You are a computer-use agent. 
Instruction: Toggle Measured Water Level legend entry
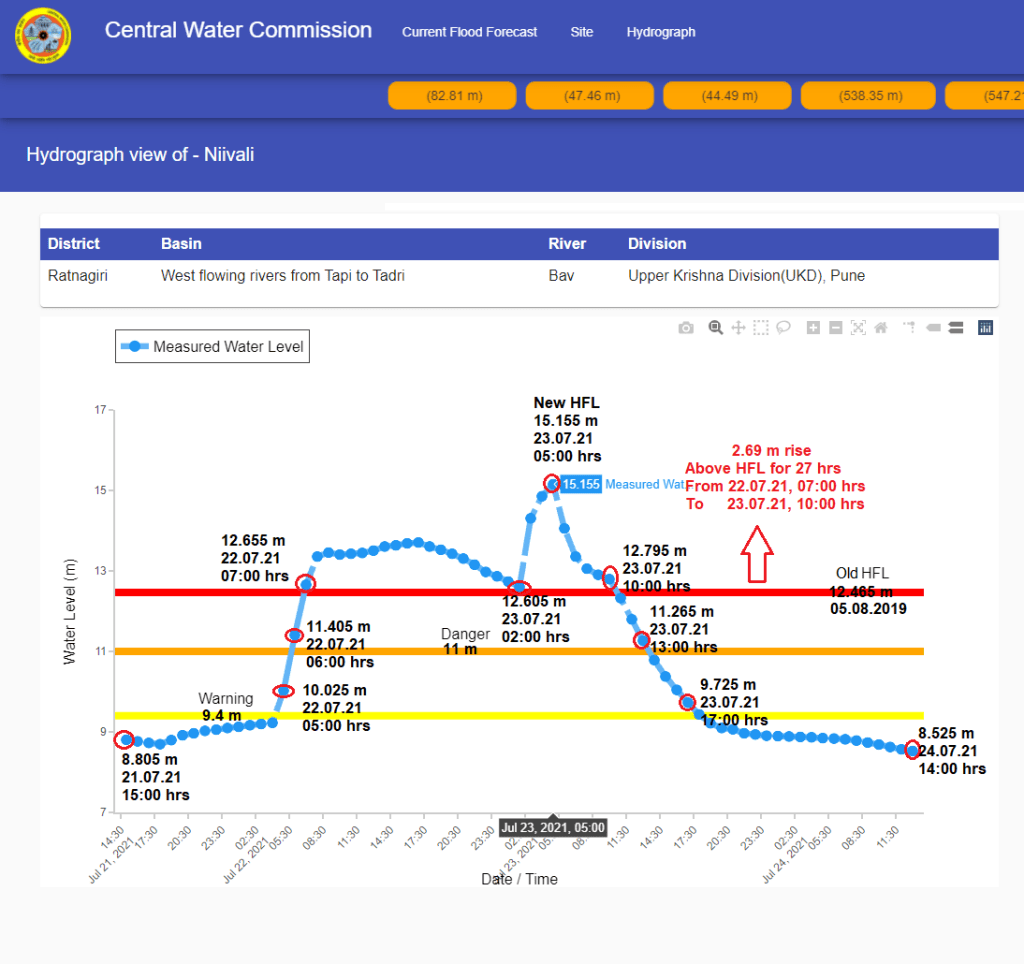click(x=212, y=347)
